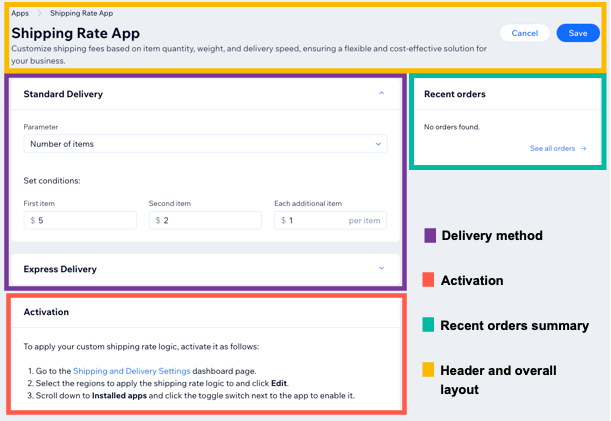Click the Shipping Rate App breadcrumb item
611x421 pixels.
click(x=81, y=13)
